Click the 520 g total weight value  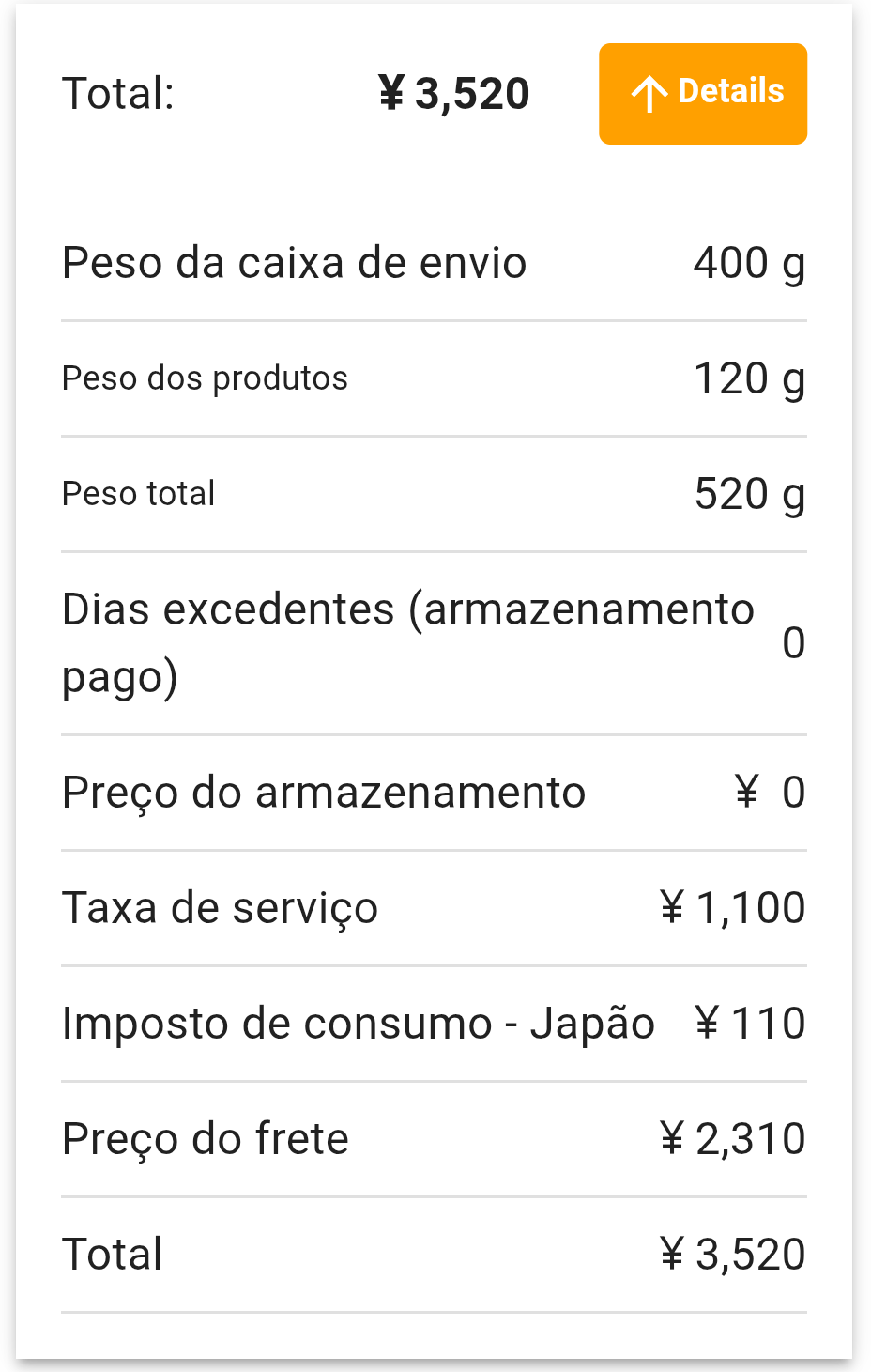click(749, 495)
